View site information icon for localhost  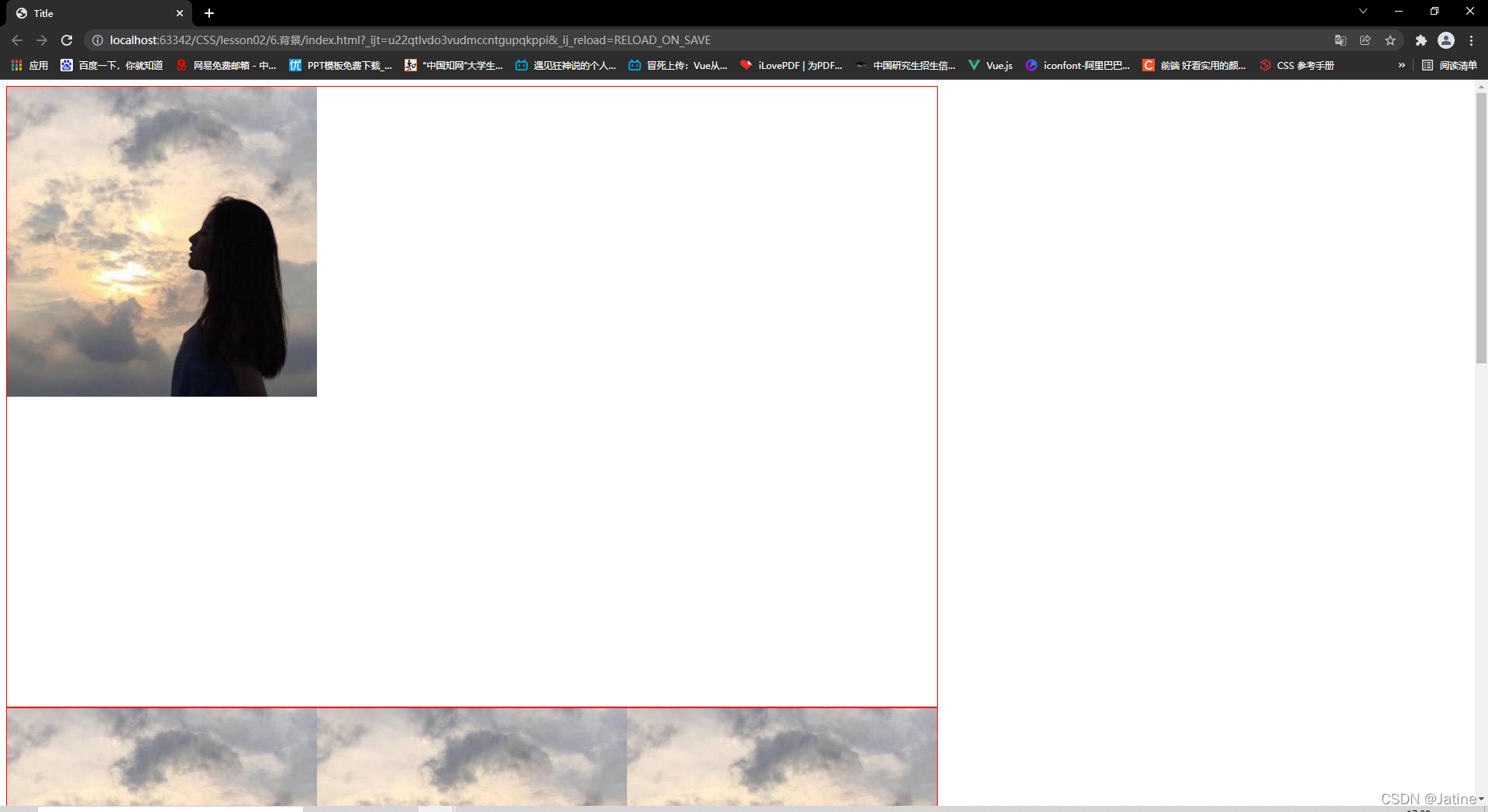coord(98,40)
